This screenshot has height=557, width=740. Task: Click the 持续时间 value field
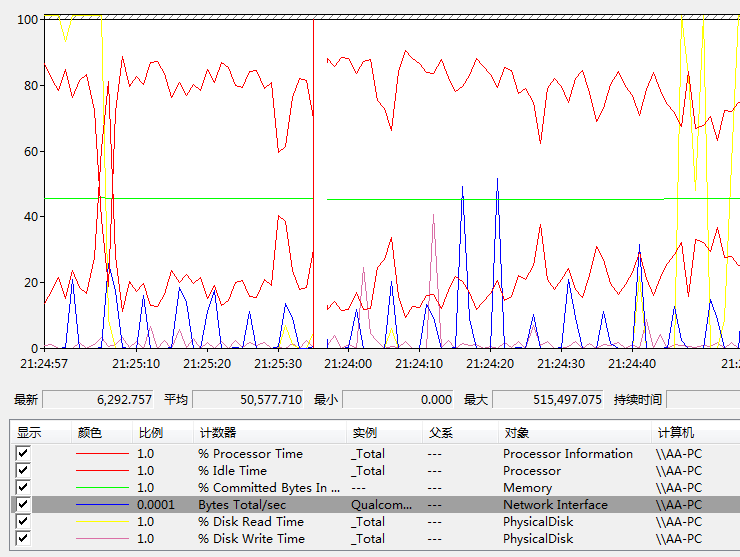click(703, 400)
